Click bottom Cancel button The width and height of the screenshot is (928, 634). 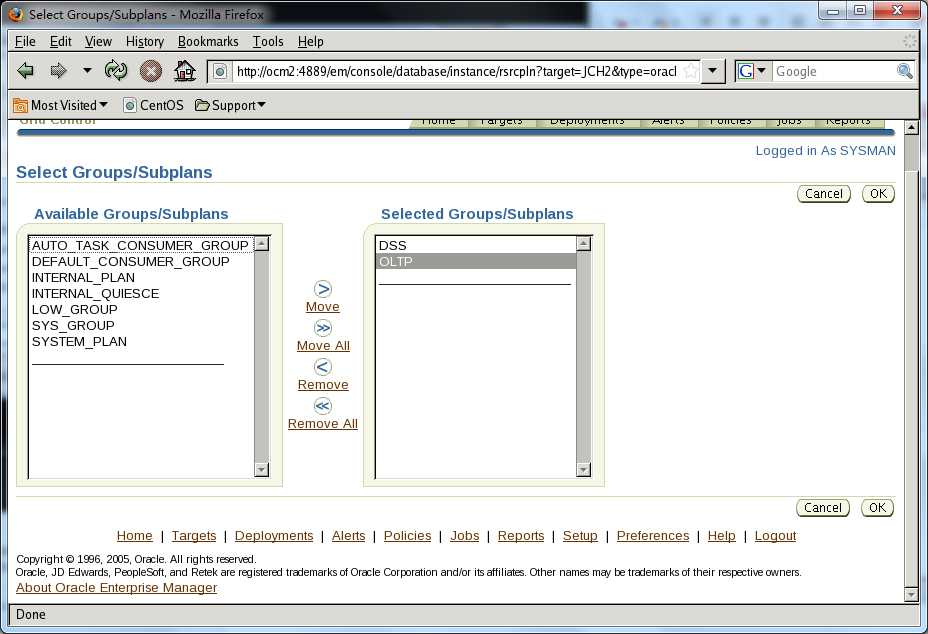[823, 508]
